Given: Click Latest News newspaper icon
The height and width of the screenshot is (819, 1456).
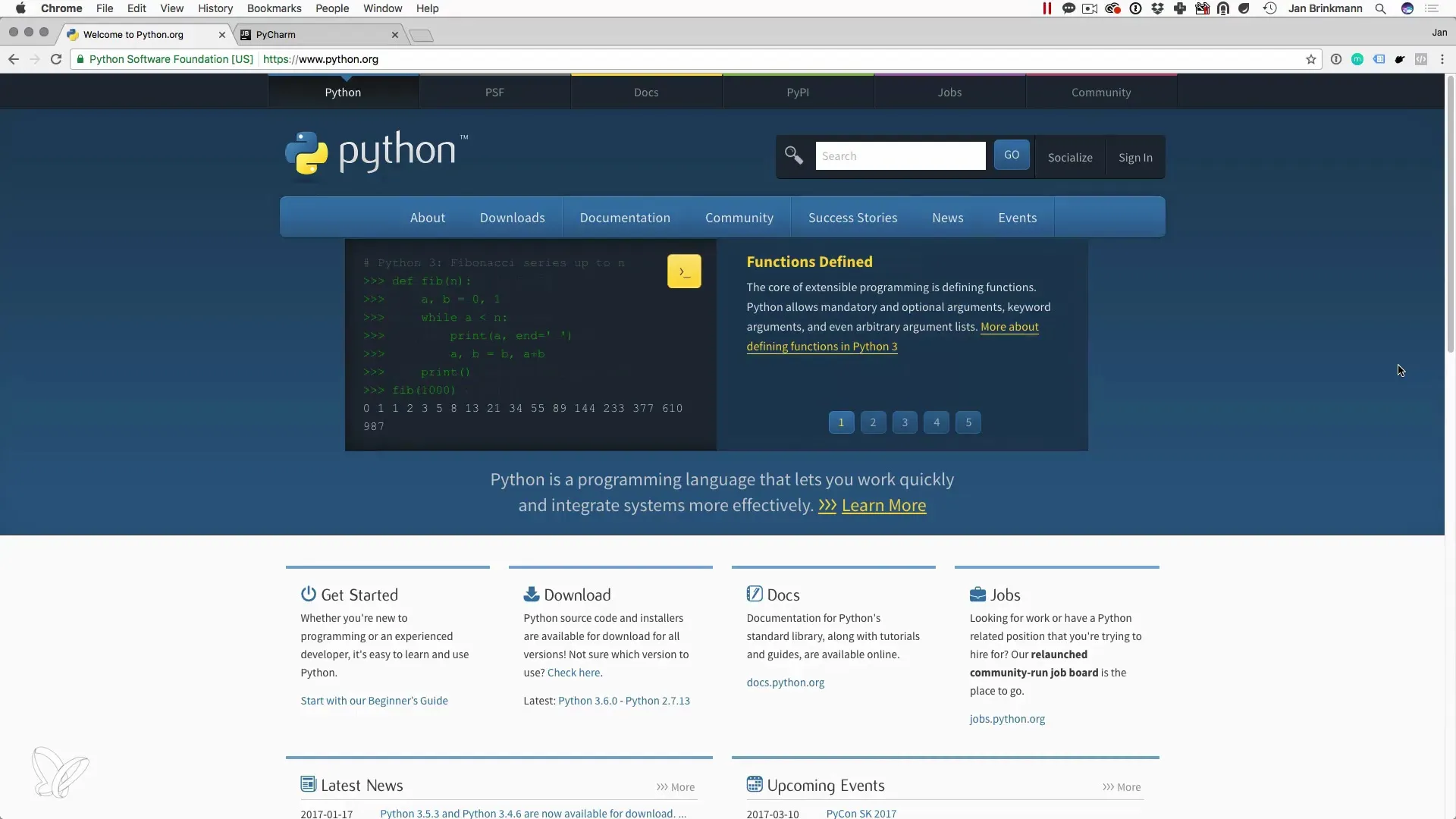Looking at the screenshot, I should click(x=309, y=784).
